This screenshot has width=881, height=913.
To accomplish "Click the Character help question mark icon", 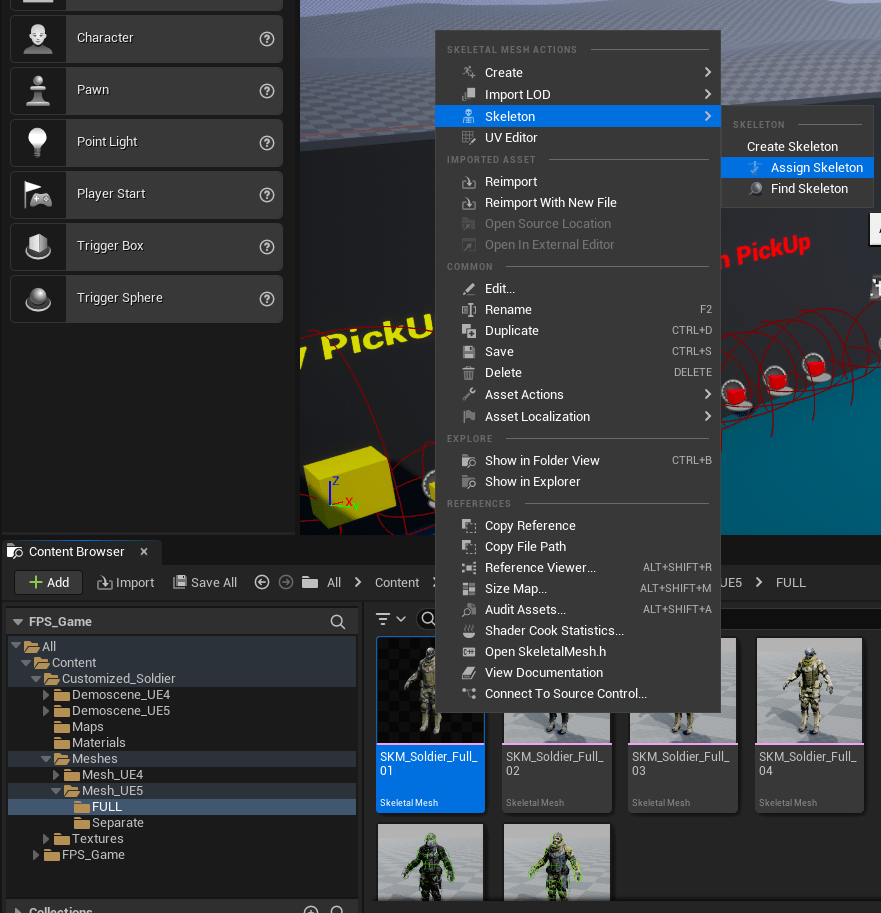I will click(267, 38).
